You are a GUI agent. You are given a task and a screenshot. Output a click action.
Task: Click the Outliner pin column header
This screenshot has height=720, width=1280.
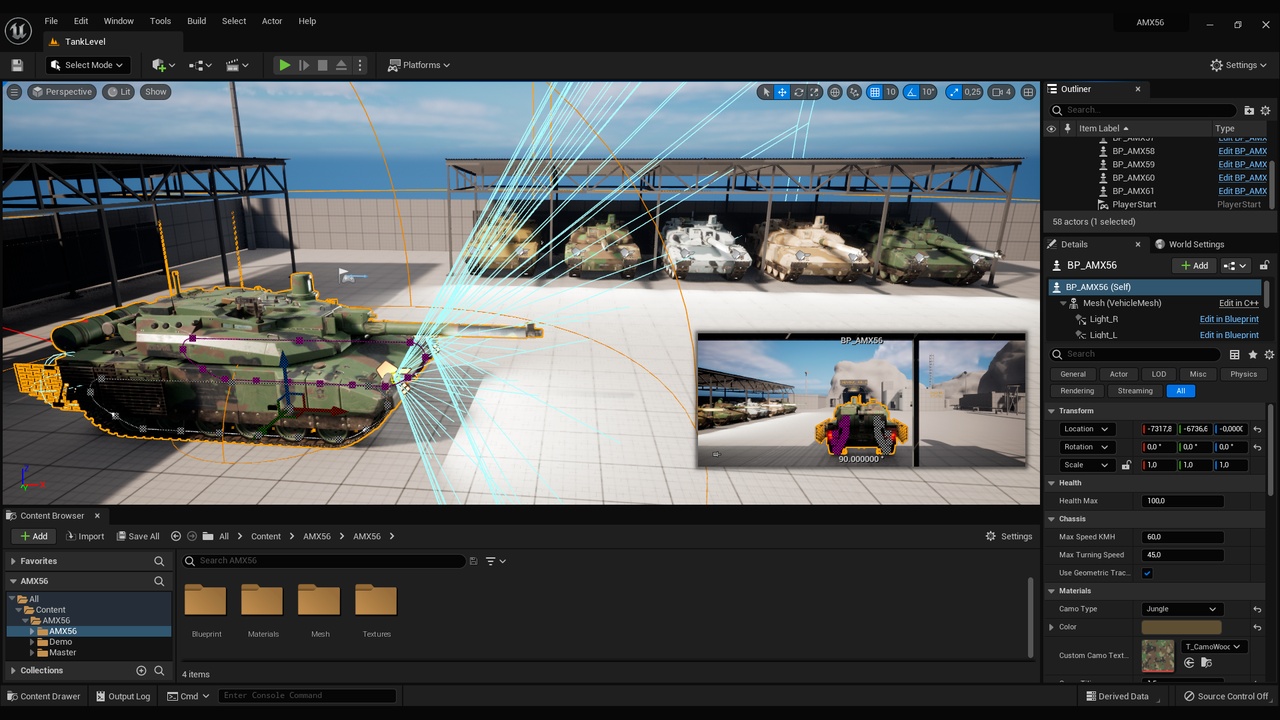pyautogui.click(x=1068, y=129)
